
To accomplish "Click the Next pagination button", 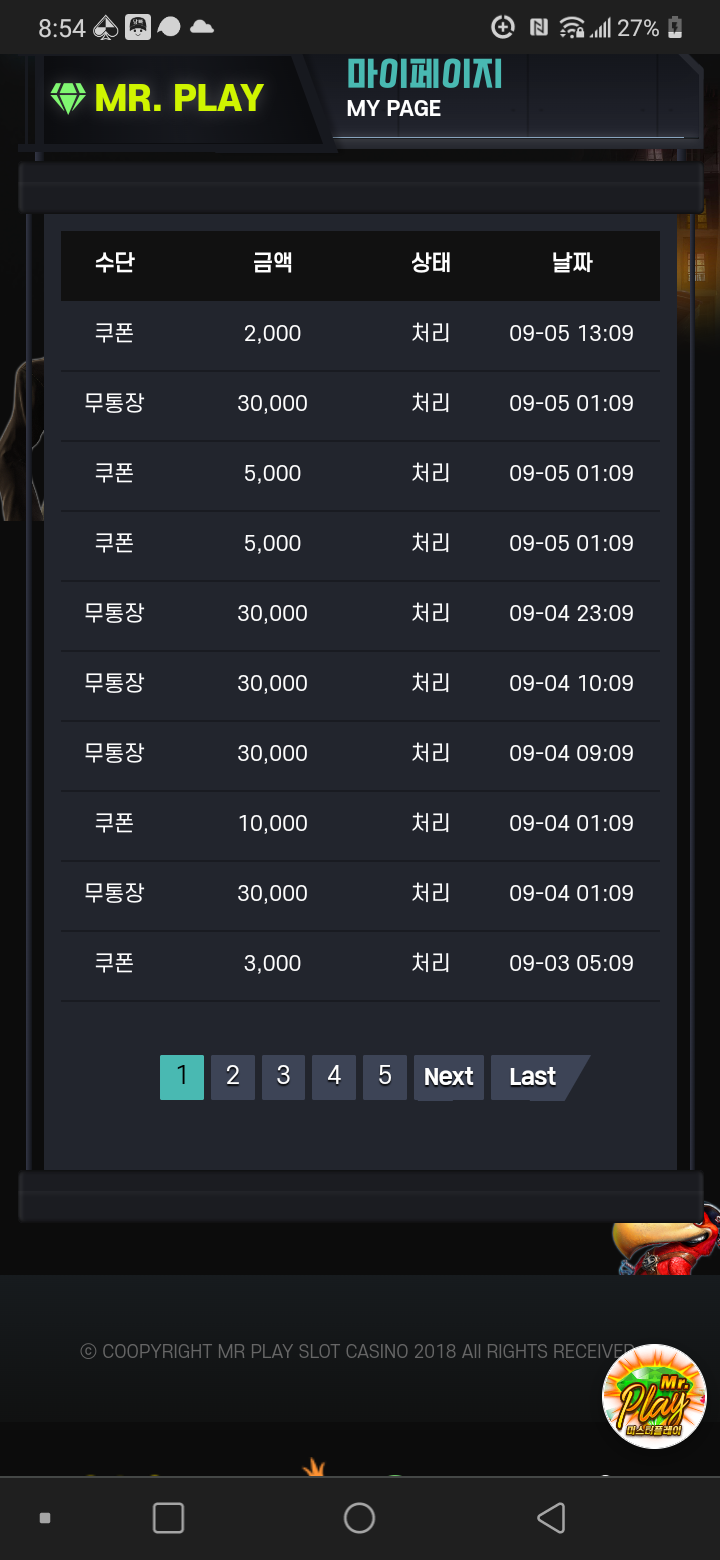I will pos(449,1077).
